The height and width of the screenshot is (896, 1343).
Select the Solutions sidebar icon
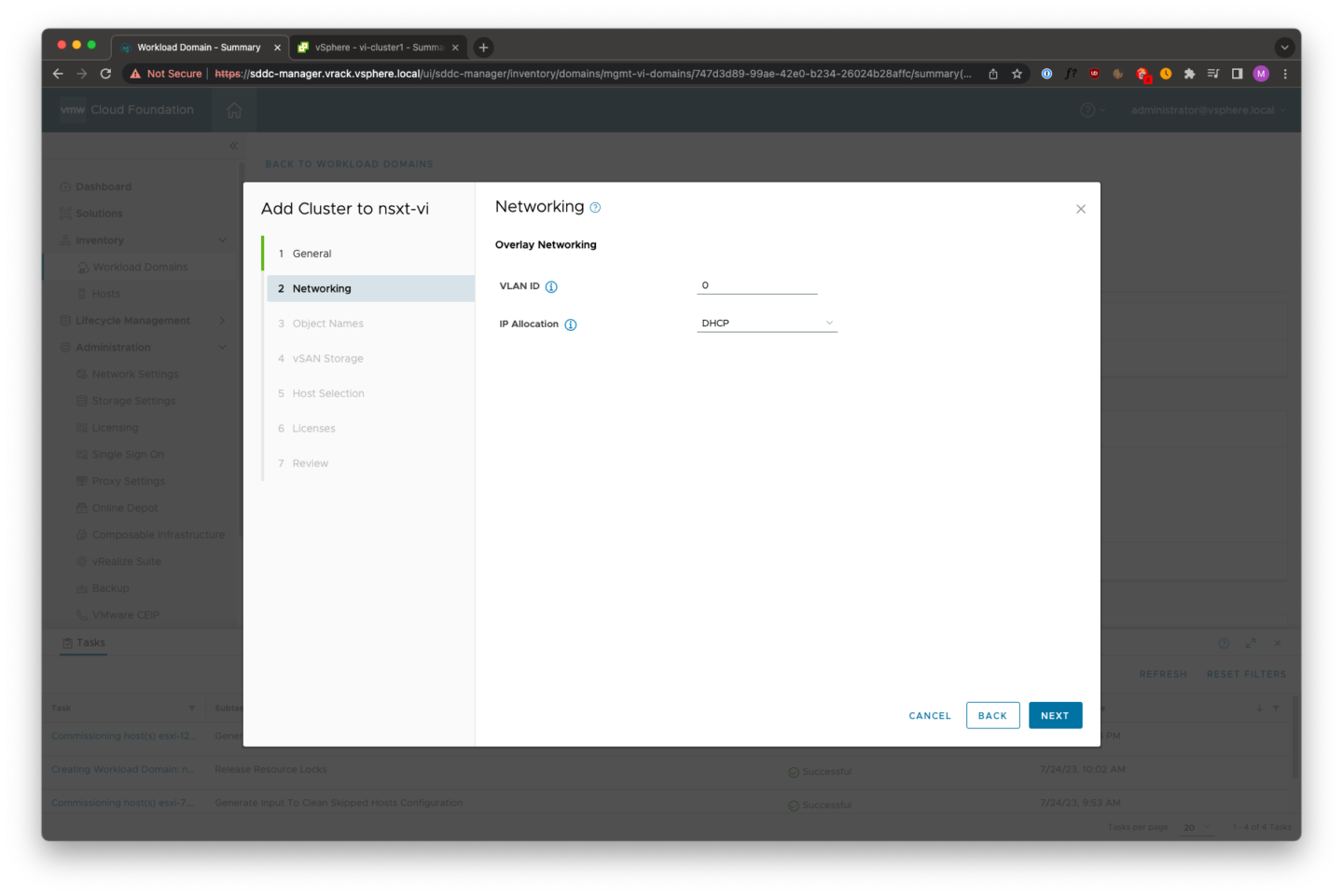[65, 213]
